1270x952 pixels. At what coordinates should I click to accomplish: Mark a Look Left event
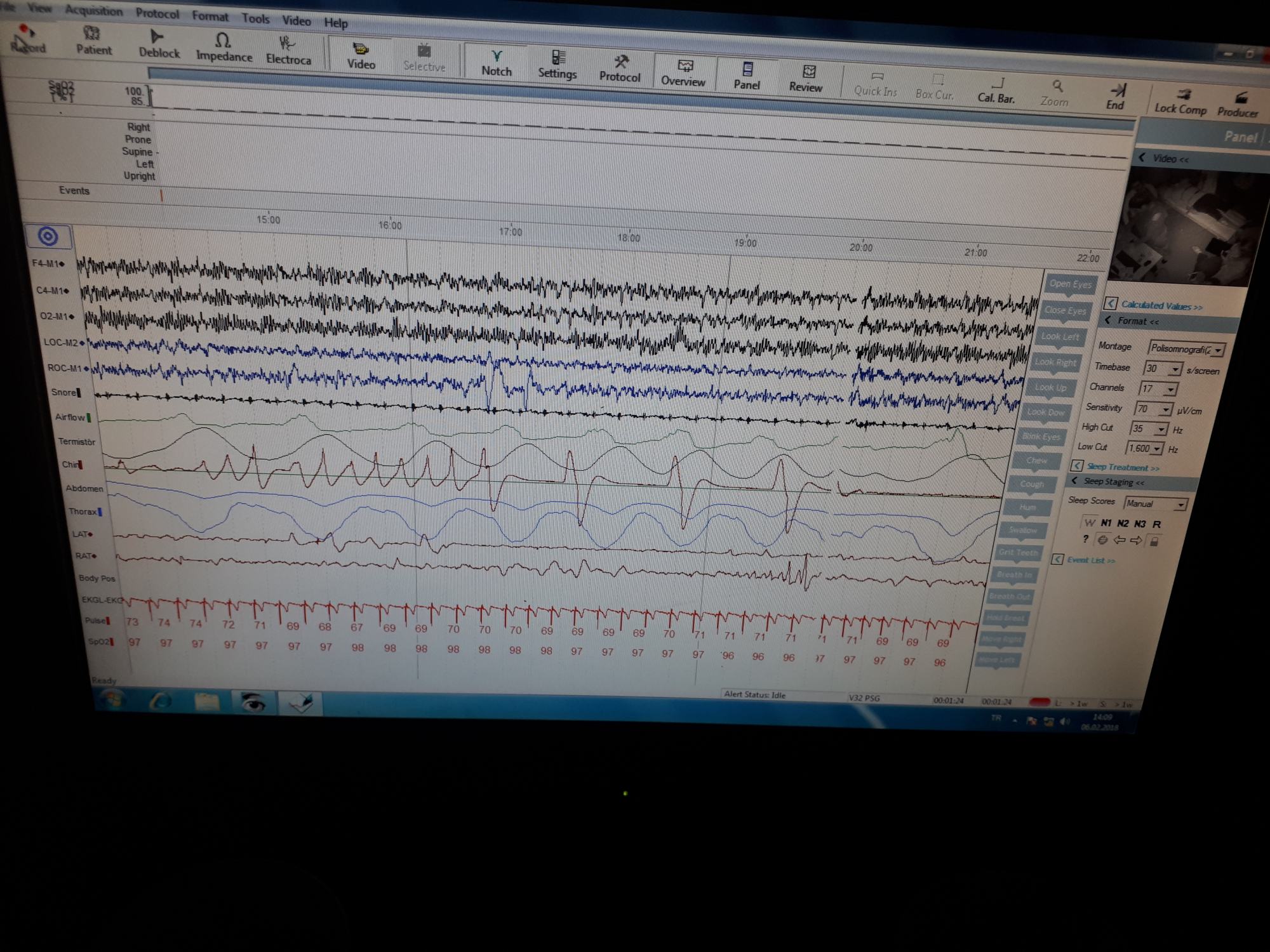click(x=1060, y=336)
